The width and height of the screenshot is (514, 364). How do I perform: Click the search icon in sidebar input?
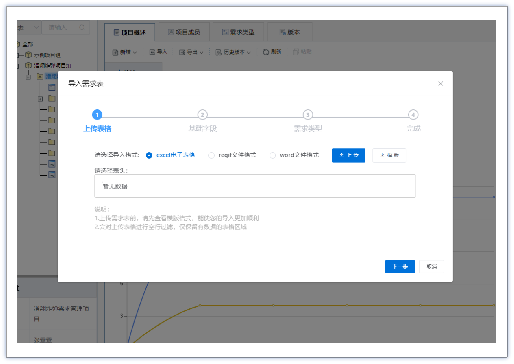coord(82,27)
